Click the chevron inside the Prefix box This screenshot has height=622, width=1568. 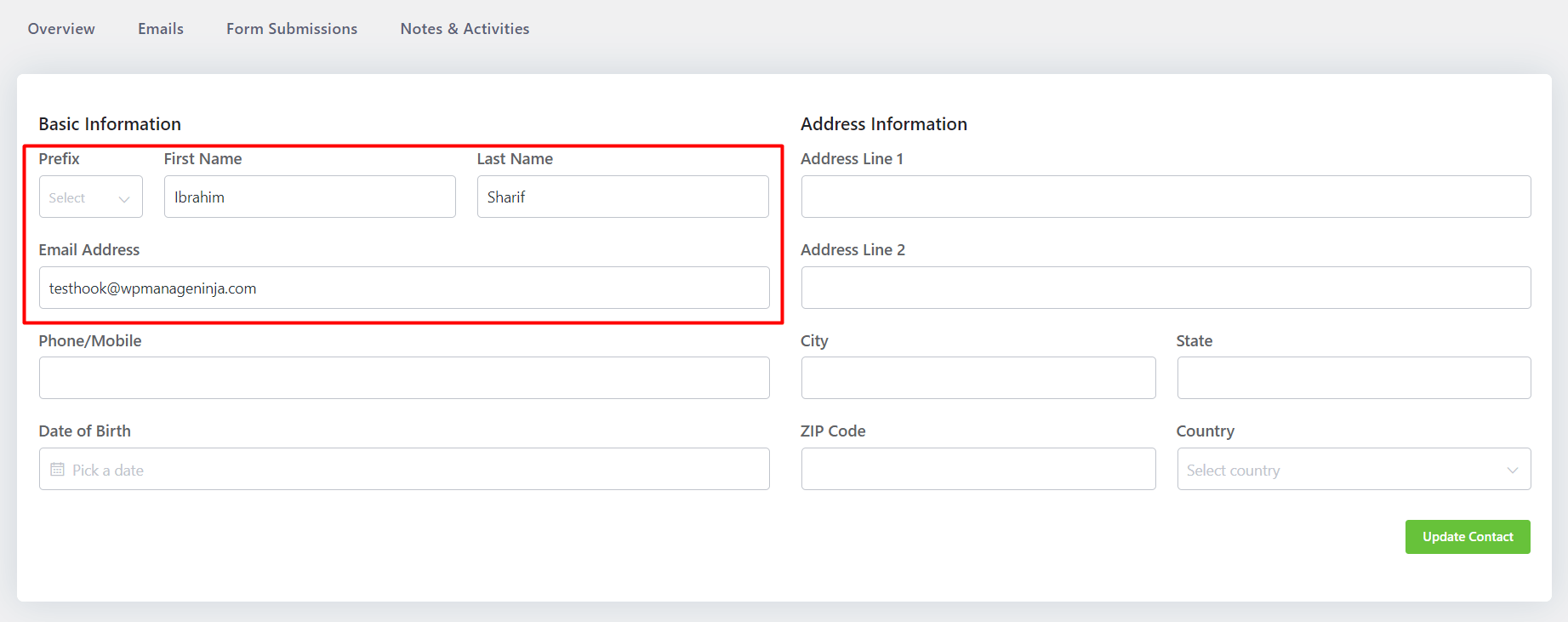[126, 197]
